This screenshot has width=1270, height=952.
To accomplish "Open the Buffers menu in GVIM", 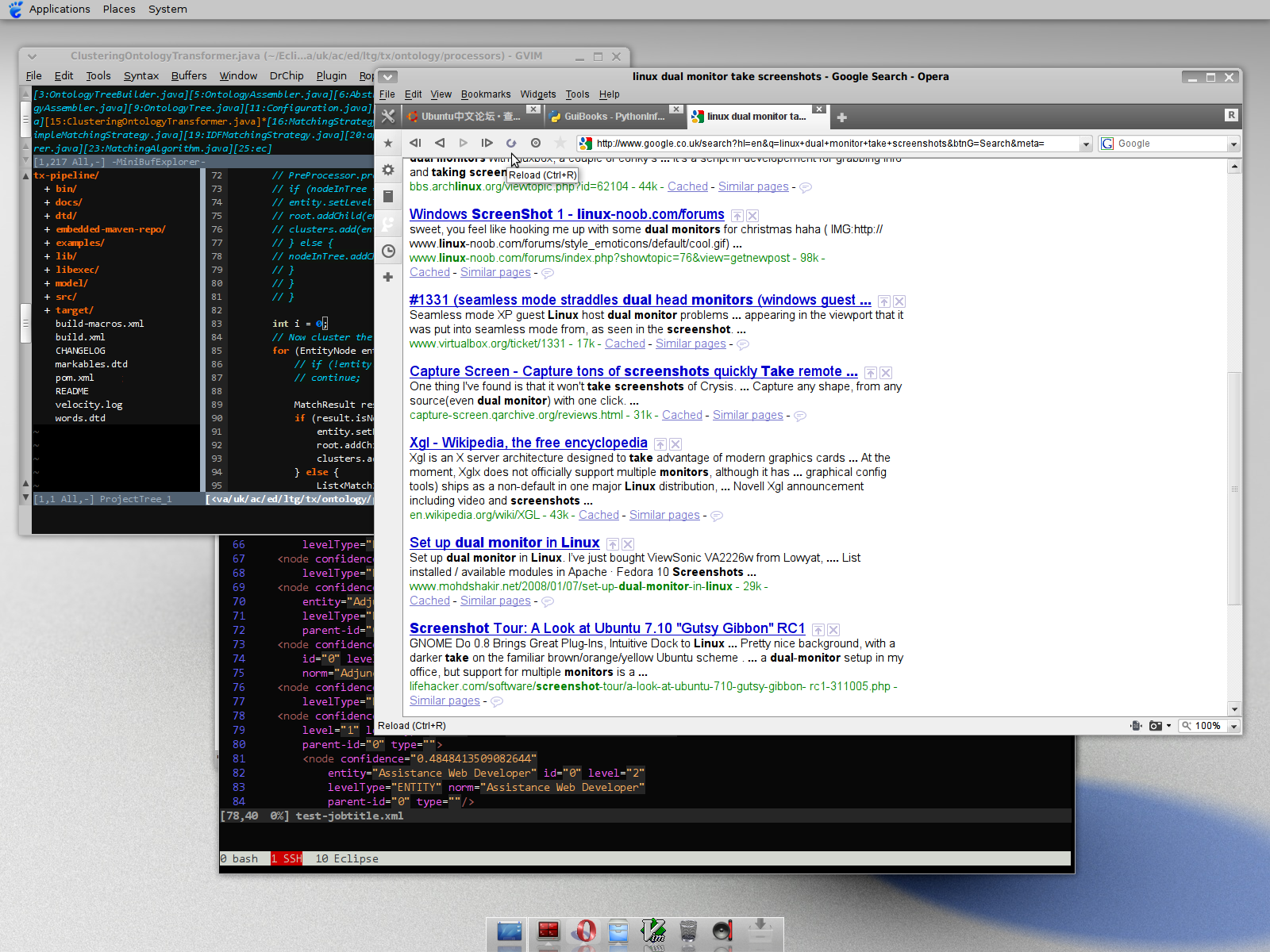I will [189, 76].
